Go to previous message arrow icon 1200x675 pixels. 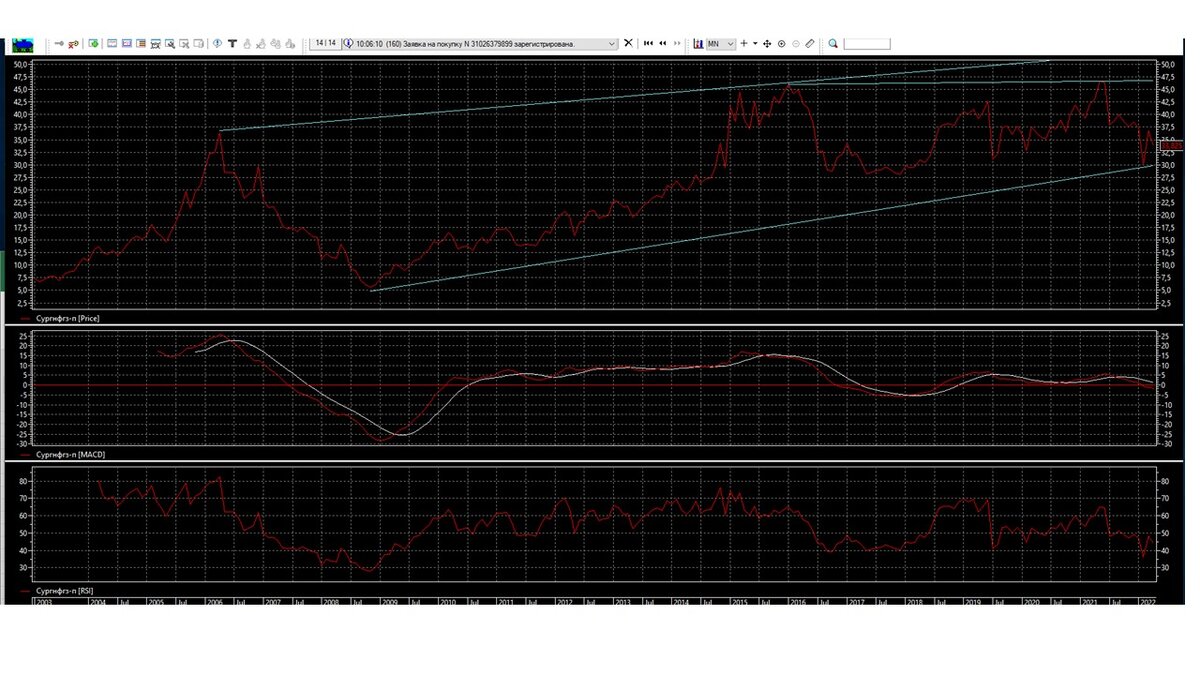coord(663,43)
